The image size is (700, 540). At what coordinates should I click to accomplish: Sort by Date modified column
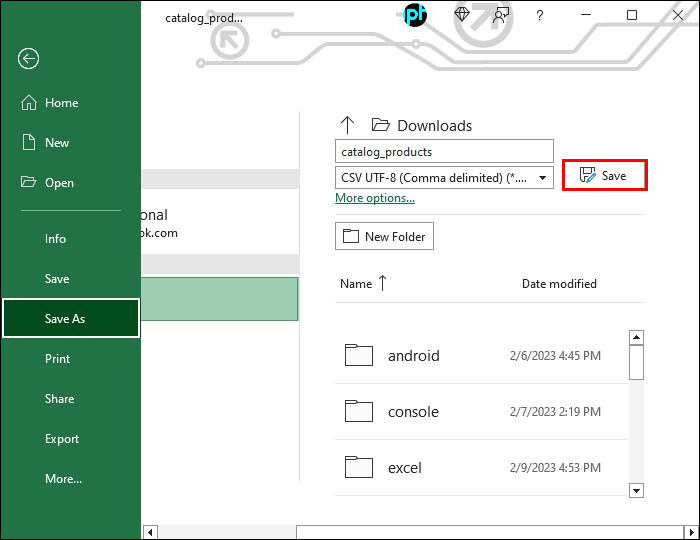pos(559,284)
